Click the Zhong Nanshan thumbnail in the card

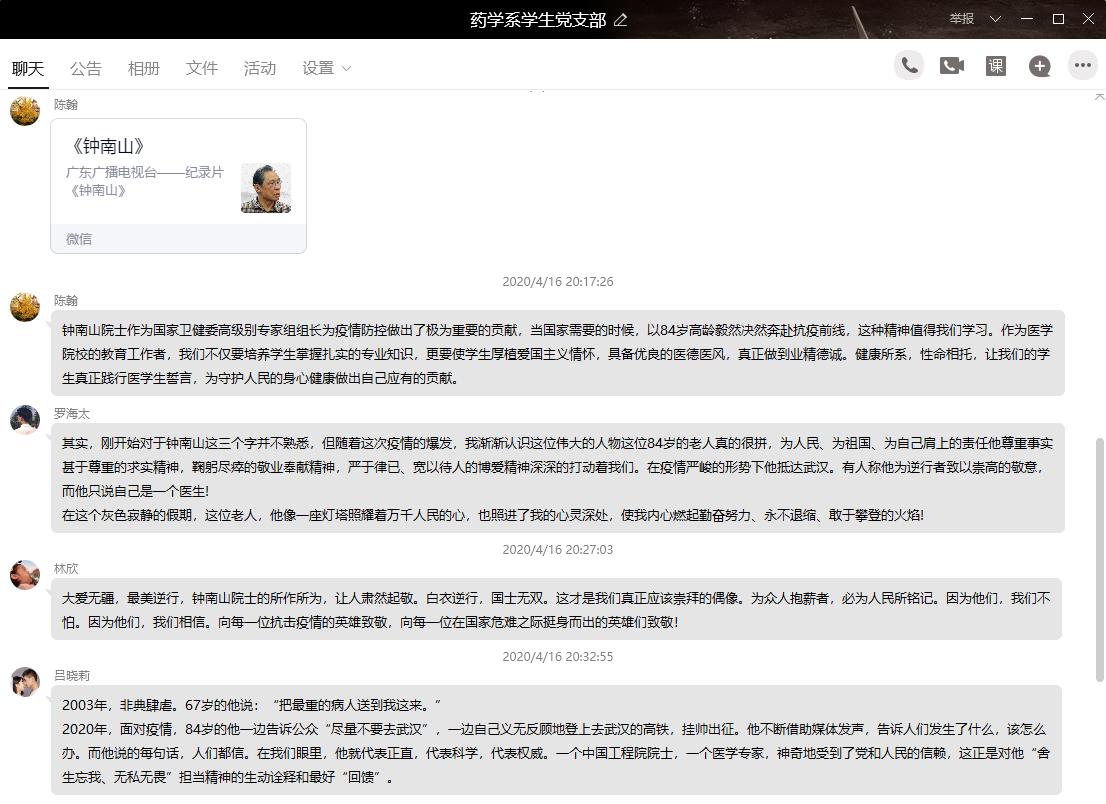point(266,188)
